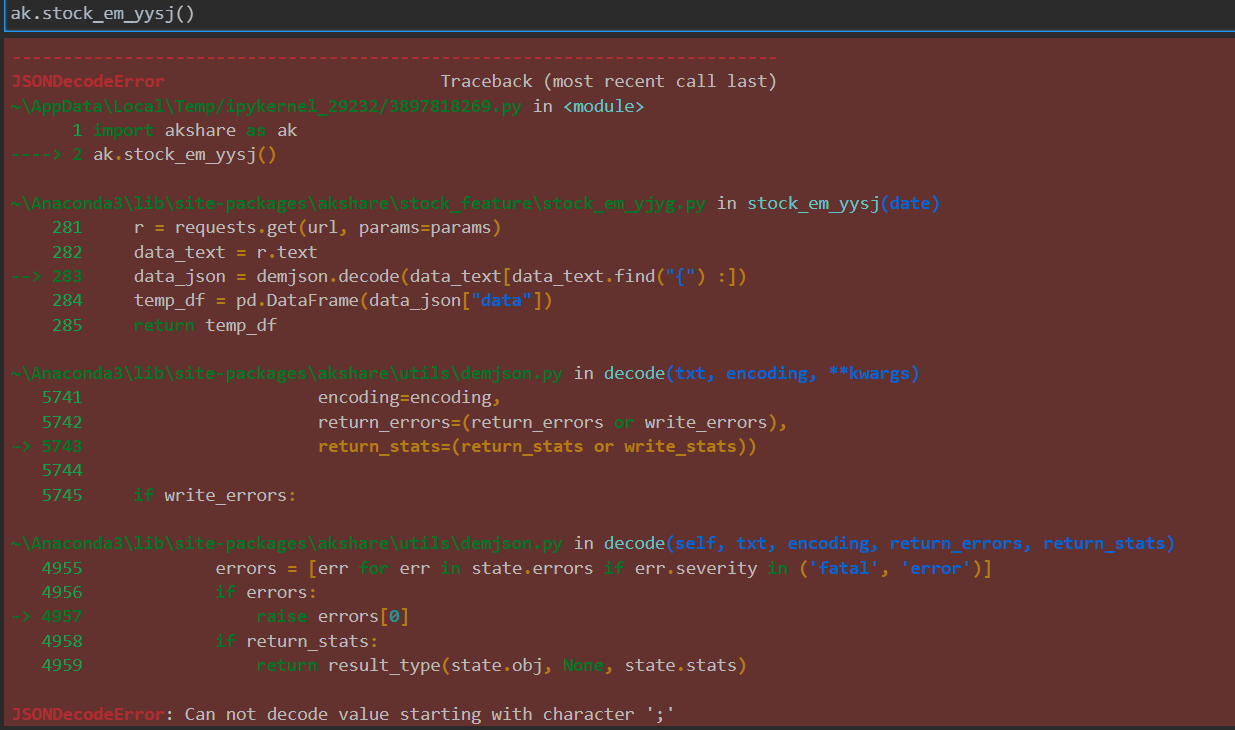1235x730 pixels.
Task: Click the 'Traceback (most recent call last)' text
Action: point(608,81)
